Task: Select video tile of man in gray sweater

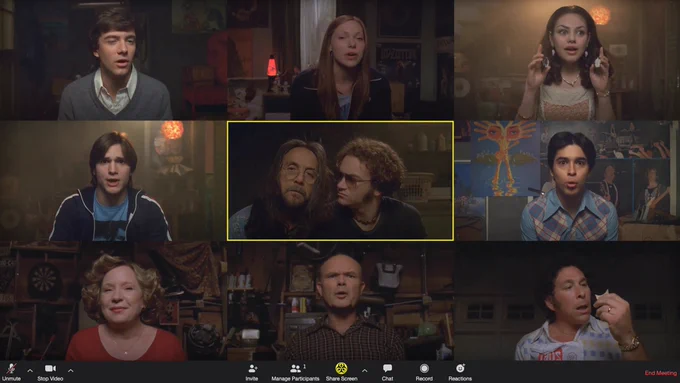Action: 113,60
